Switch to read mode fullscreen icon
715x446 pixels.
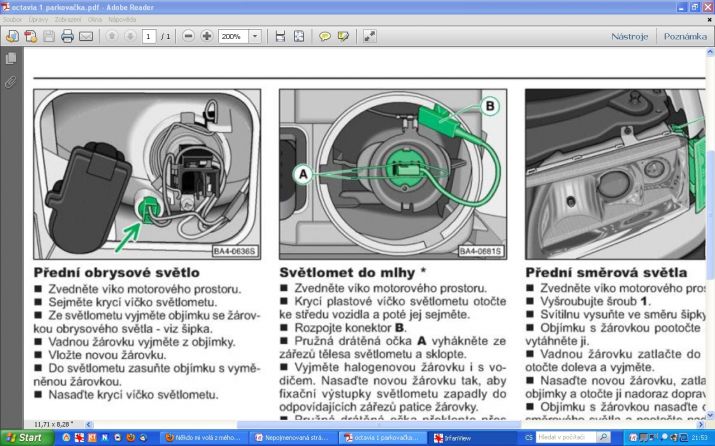click(x=369, y=36)
